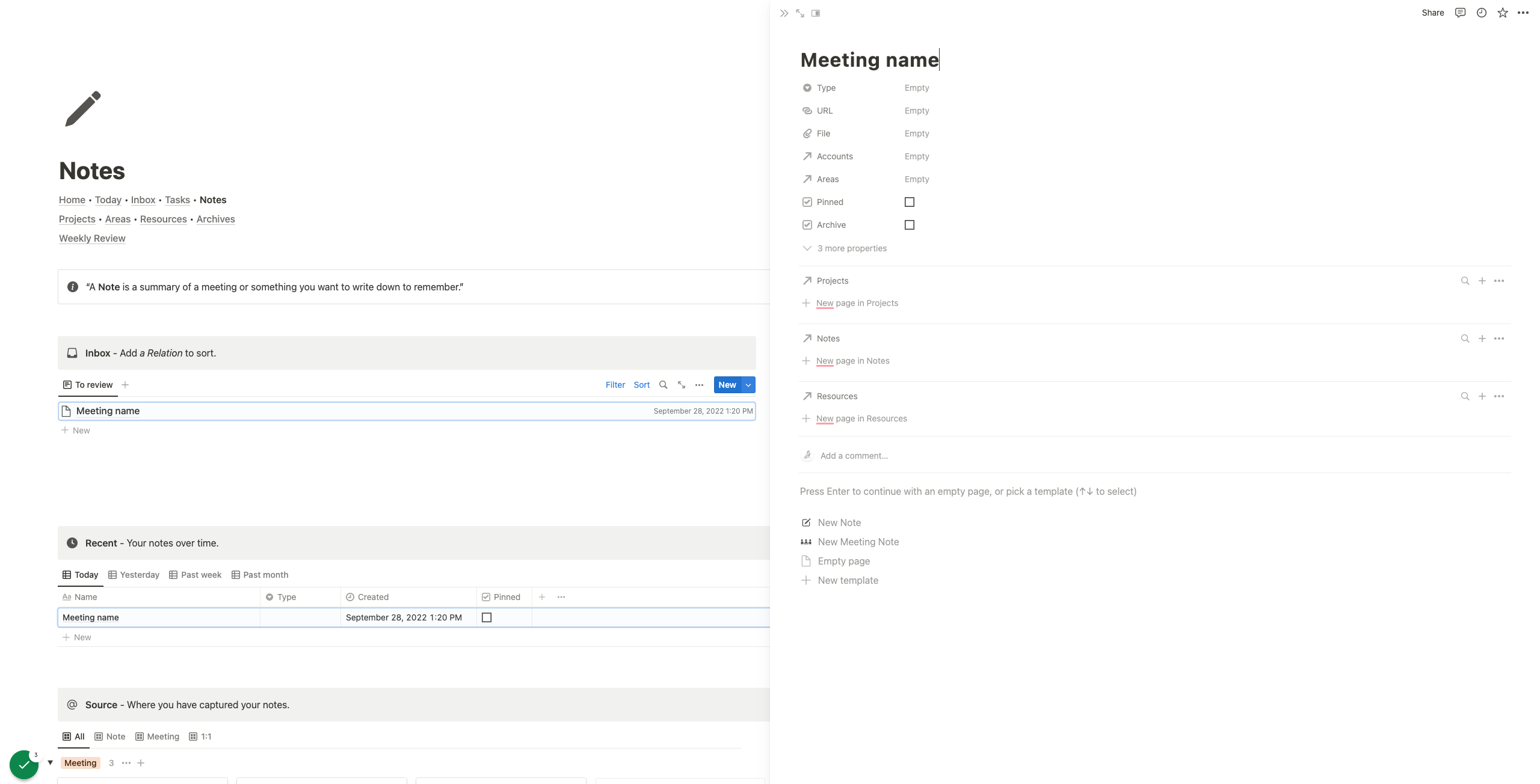
Task: Click URL property empty field
Action: 917,111
